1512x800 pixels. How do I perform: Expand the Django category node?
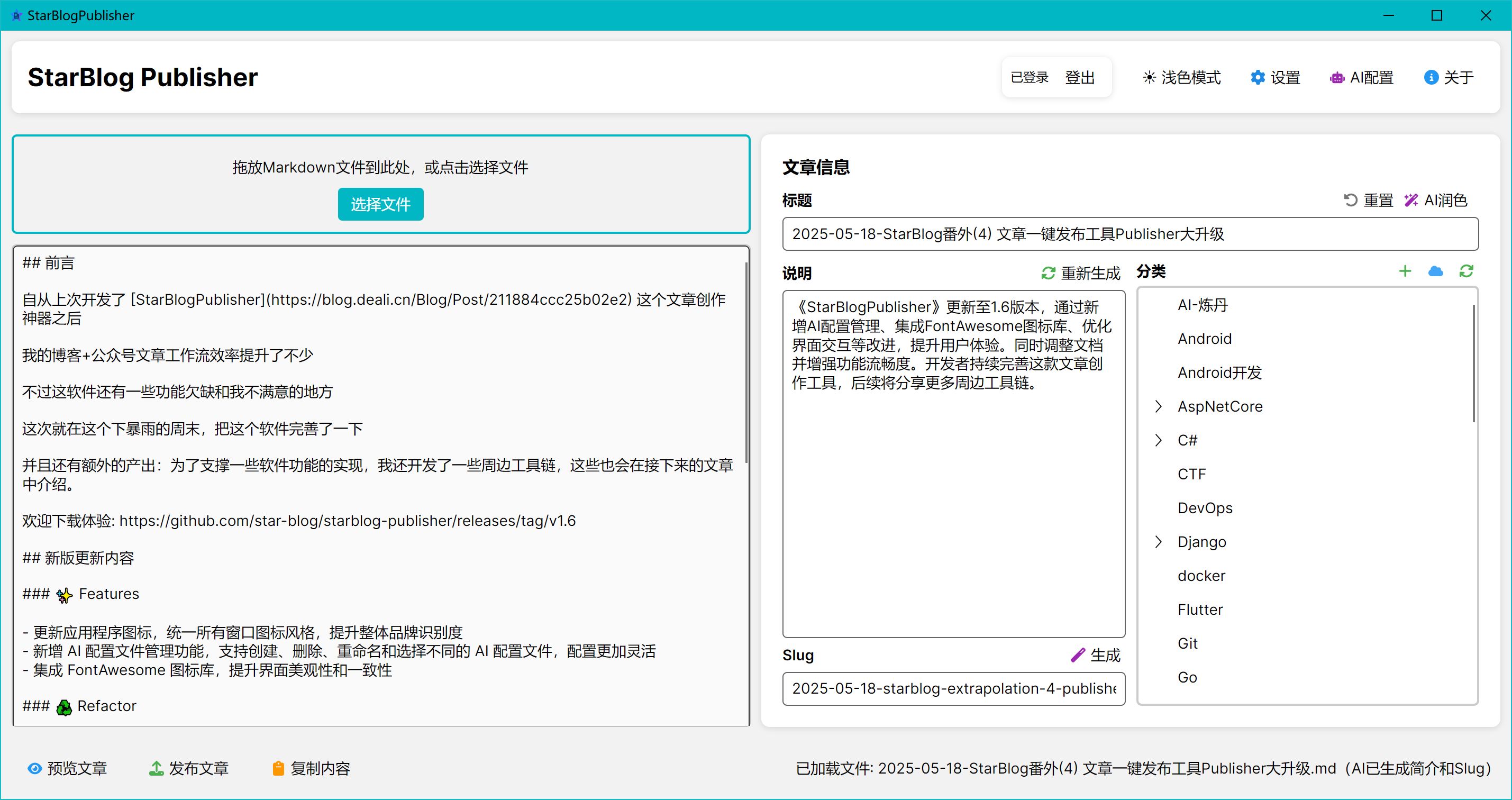[x=1158, y=542]
